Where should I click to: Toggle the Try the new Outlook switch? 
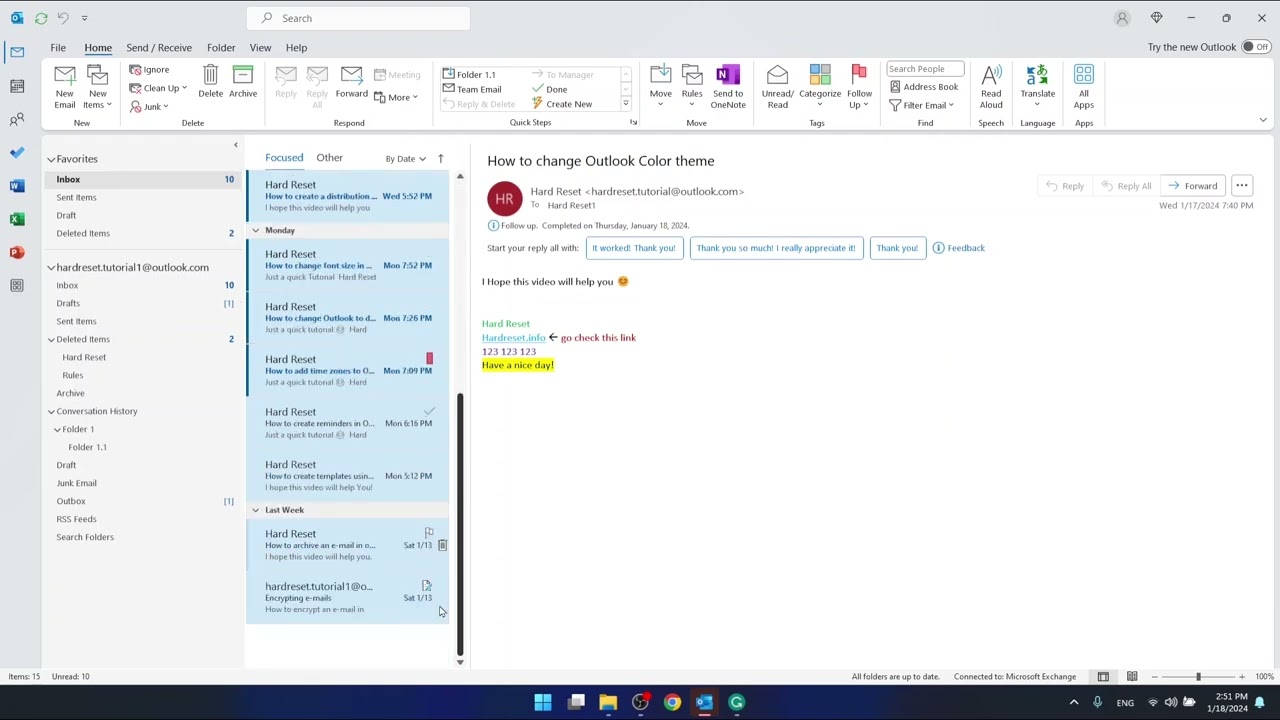(x=1255, y=47)
